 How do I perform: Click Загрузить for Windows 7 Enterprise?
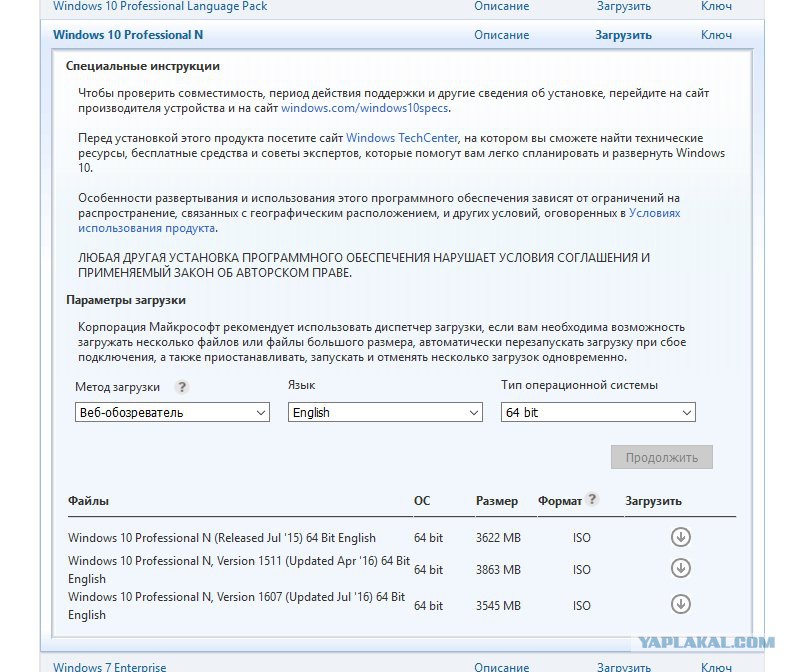[623, 666]
